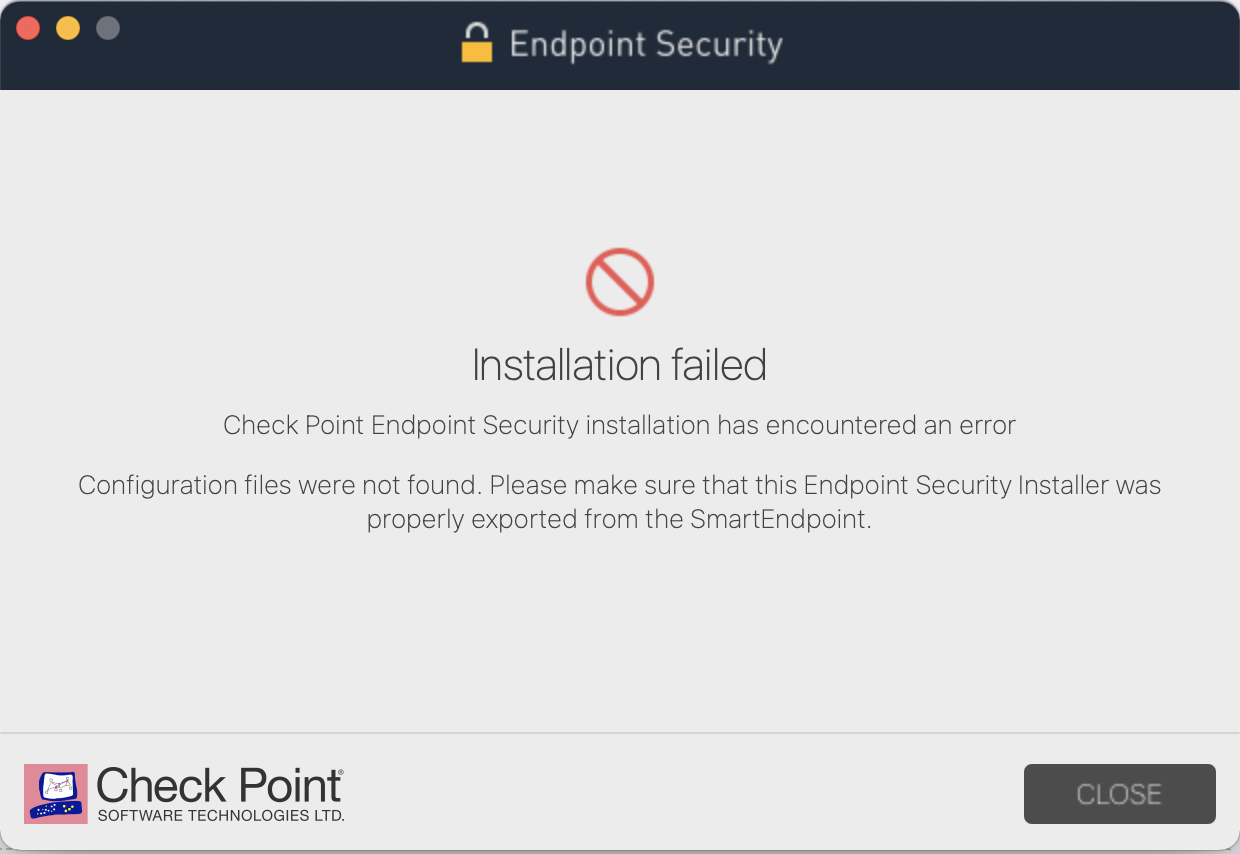Click the SOFTWARE TECHNOLOGIES LTD. caption
The width and height of the screenshot is (1240, 854).
[221, 815]
